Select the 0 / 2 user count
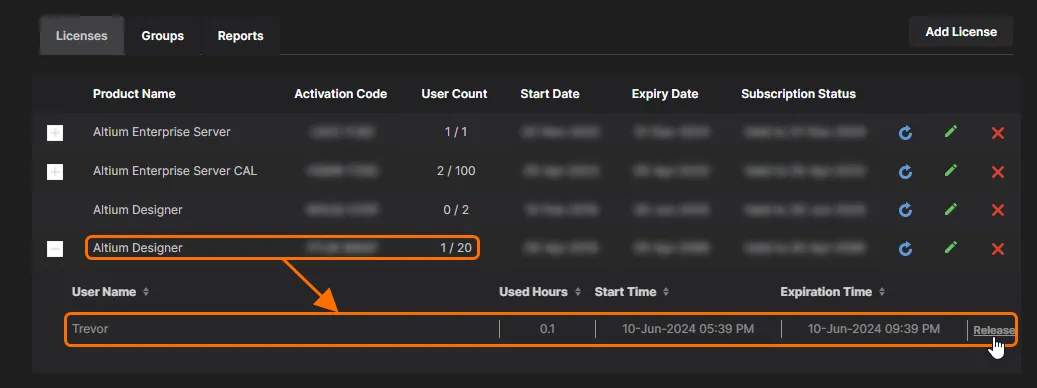 click(456, 210)
